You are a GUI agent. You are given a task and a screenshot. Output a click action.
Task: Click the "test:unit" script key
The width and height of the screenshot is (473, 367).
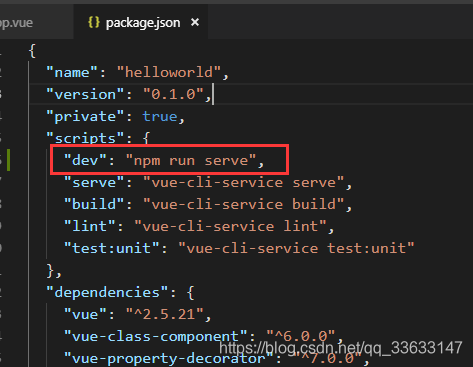click(x=112, y=248)
